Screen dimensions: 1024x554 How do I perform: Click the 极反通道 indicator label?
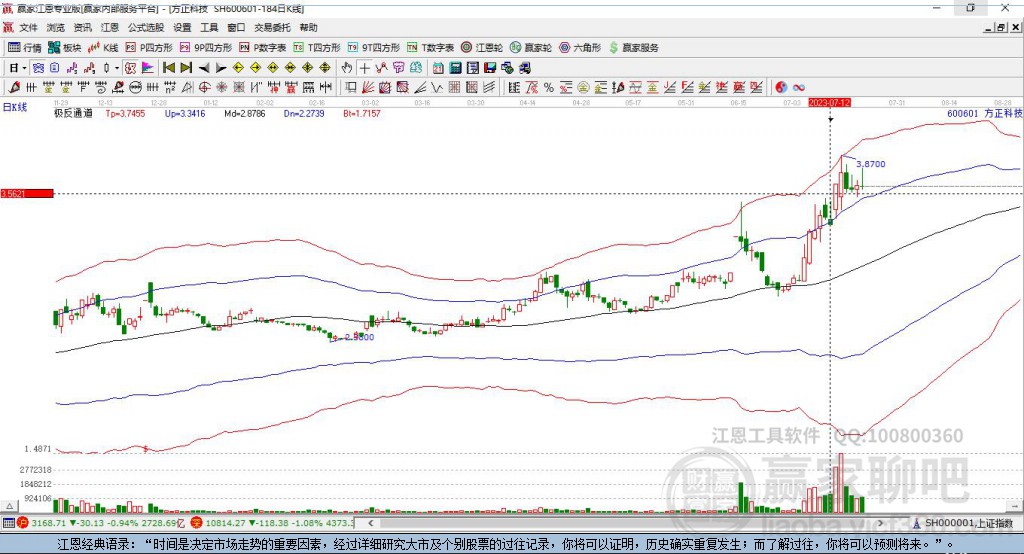click(73, 114)
